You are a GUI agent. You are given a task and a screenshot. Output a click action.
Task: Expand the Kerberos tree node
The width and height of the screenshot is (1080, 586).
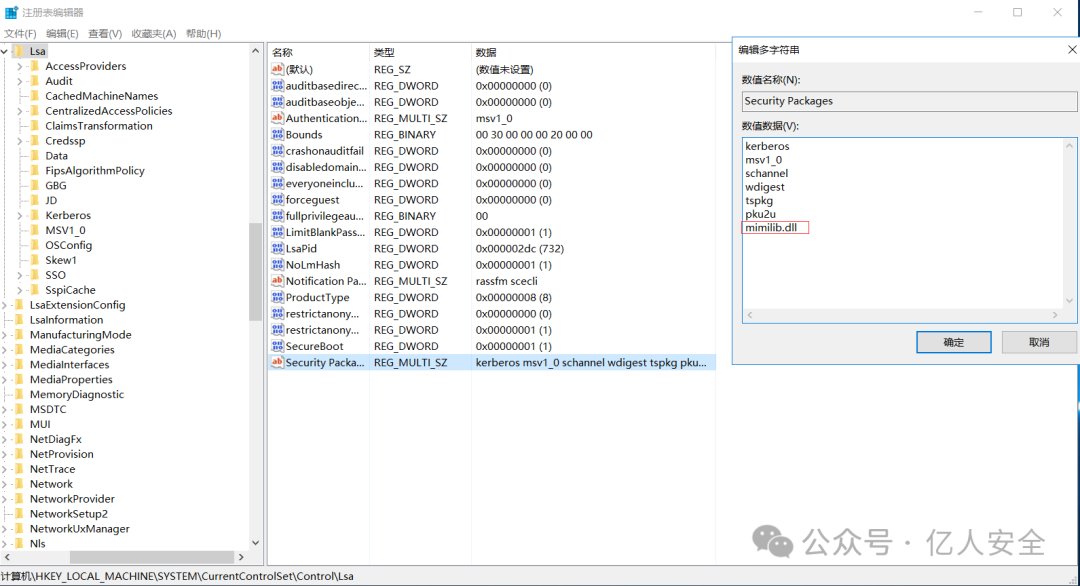coord(20,216)
